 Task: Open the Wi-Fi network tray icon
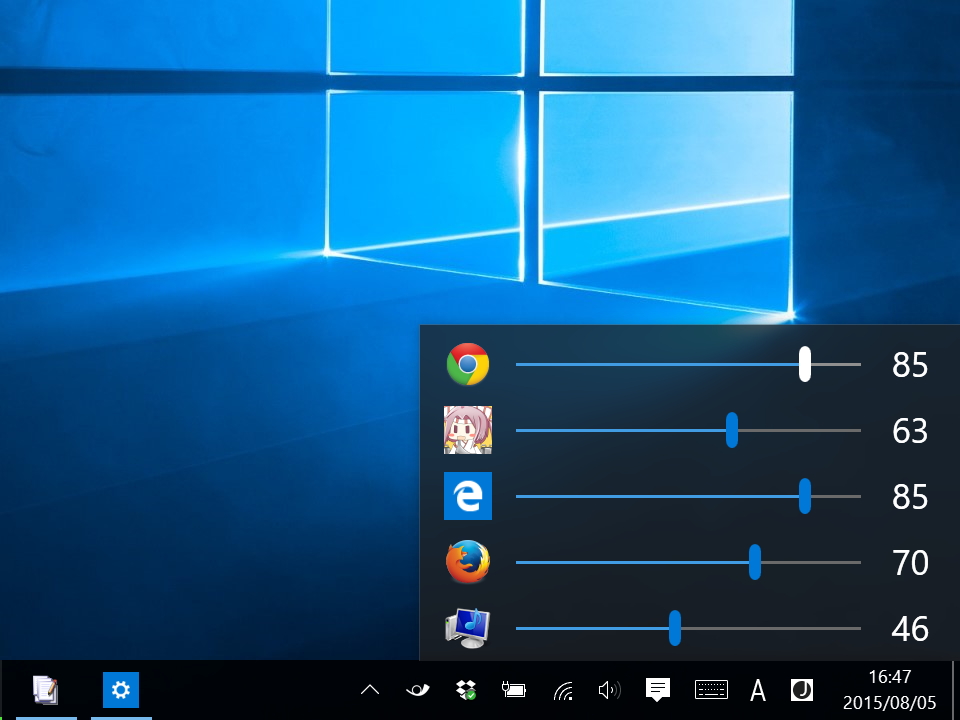pyautogui.click(x=563, y=691)
